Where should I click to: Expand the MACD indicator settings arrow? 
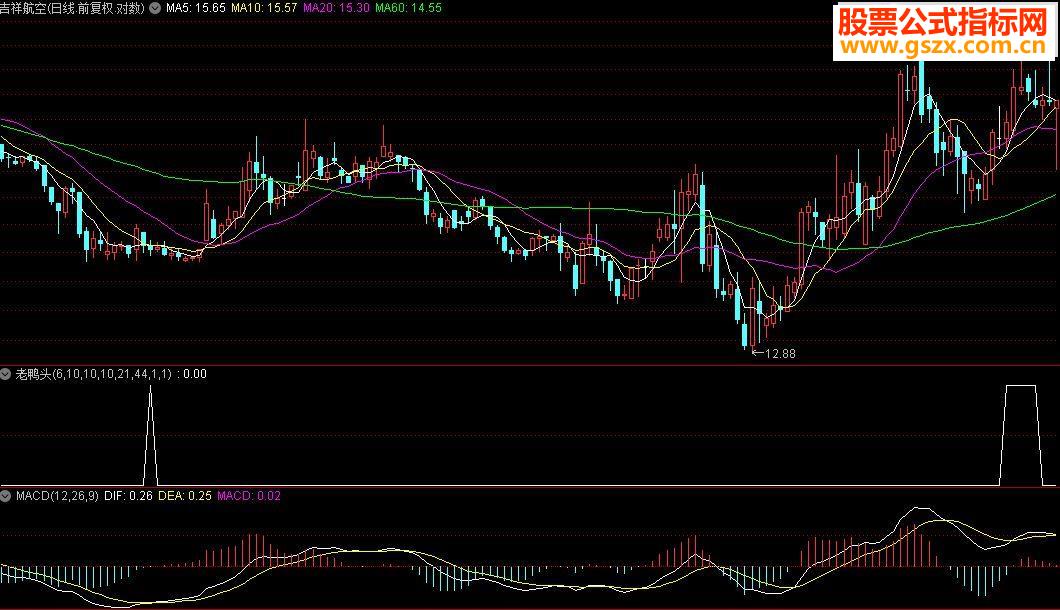tap(6, 496)
